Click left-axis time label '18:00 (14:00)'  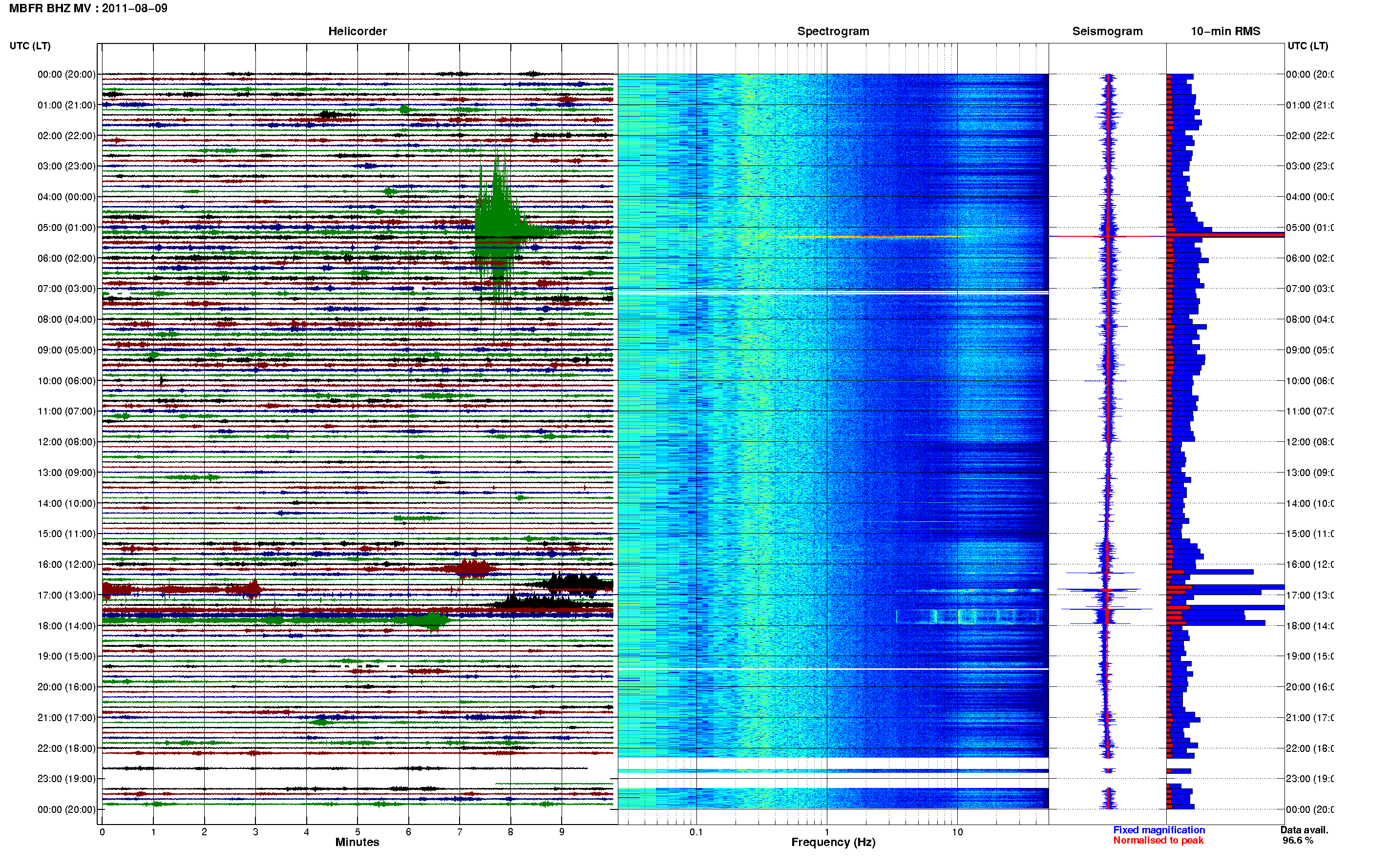[x=66, y=626]
